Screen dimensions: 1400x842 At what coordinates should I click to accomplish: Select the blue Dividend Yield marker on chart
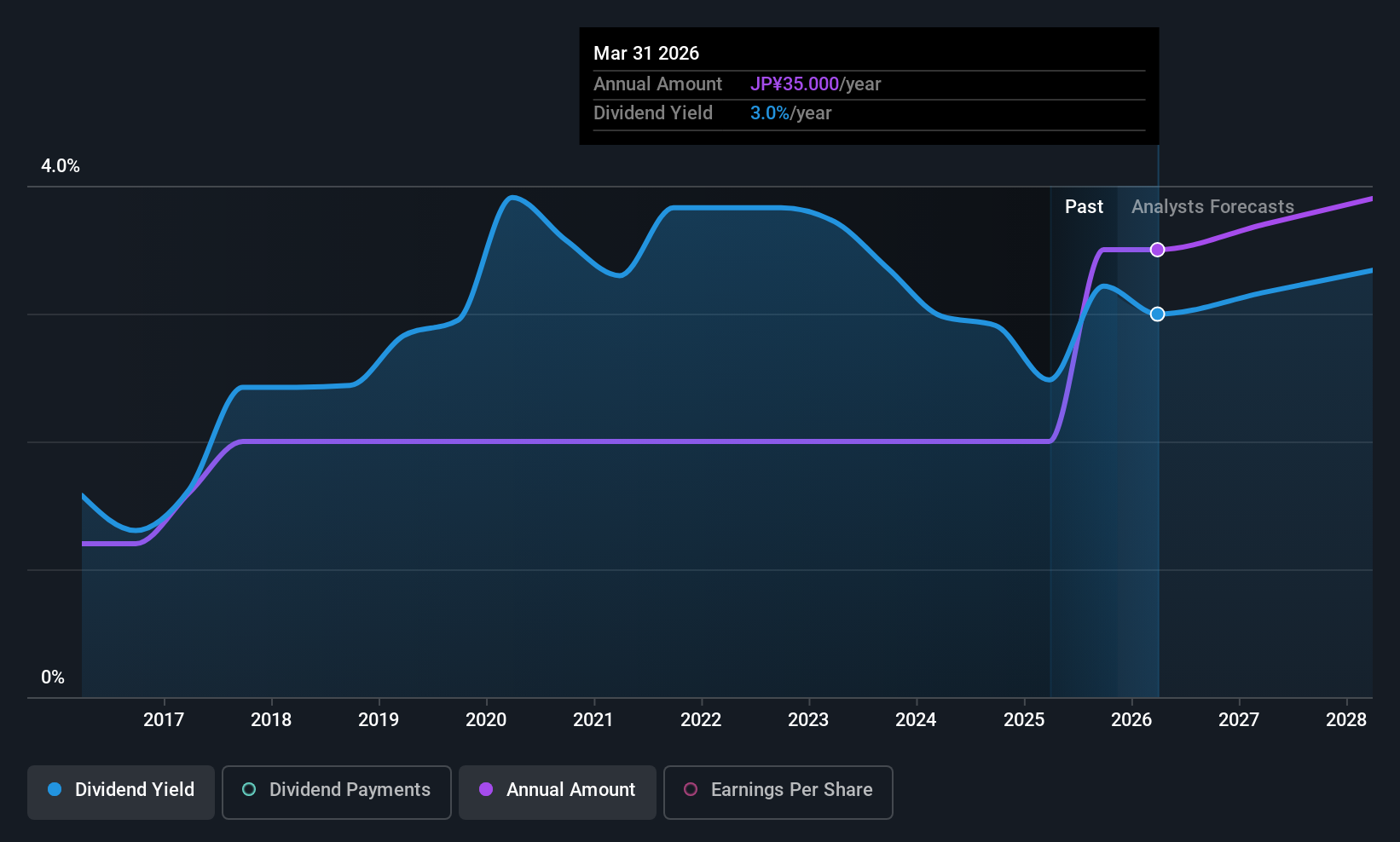pos(1157,314)
